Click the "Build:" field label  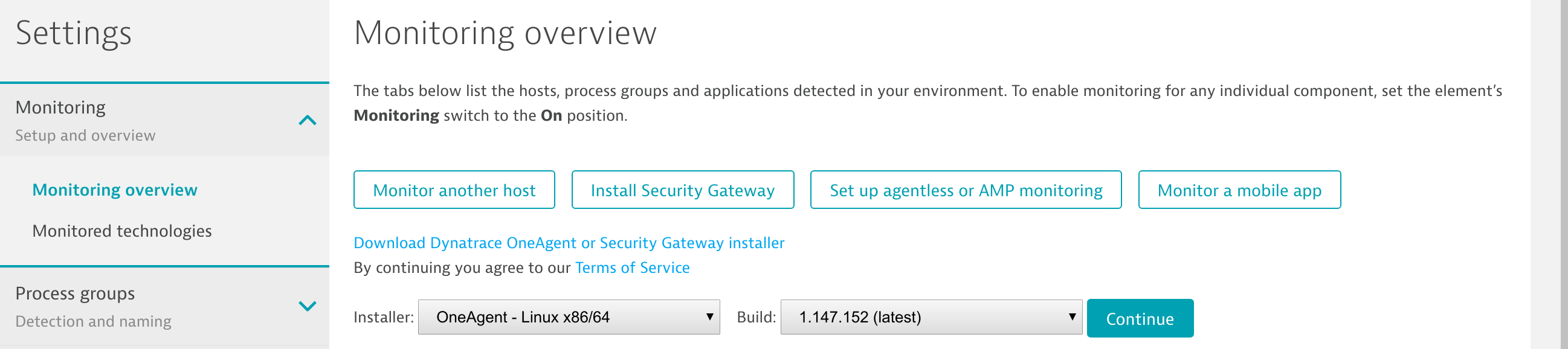pos(756,318)
